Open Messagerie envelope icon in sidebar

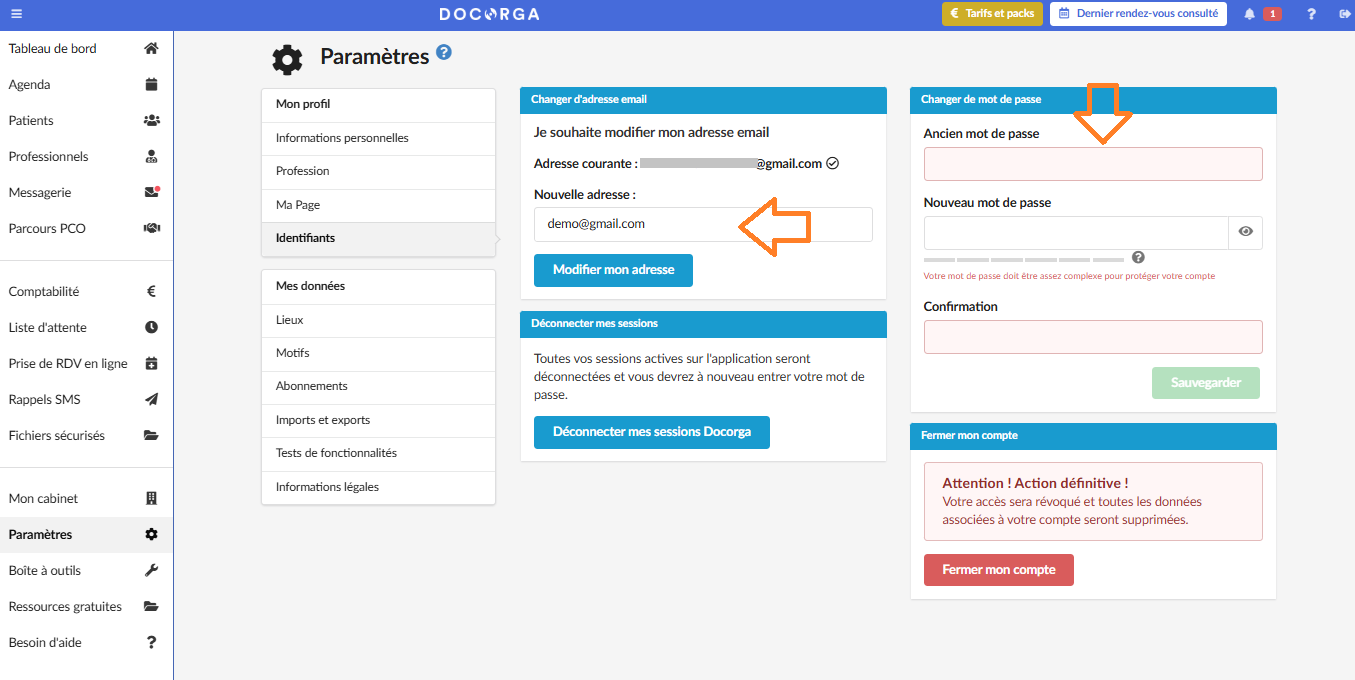151,193
